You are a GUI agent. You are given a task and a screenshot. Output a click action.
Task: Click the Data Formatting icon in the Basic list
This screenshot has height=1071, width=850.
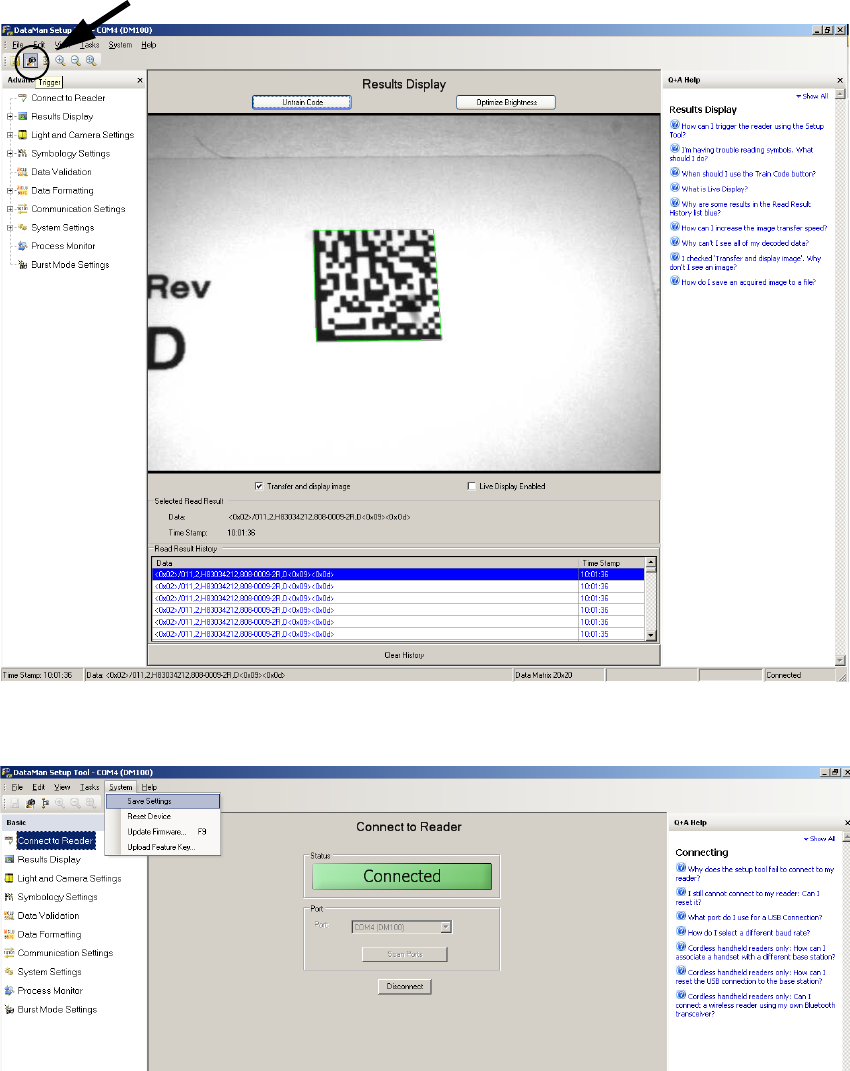pos(9,934)
